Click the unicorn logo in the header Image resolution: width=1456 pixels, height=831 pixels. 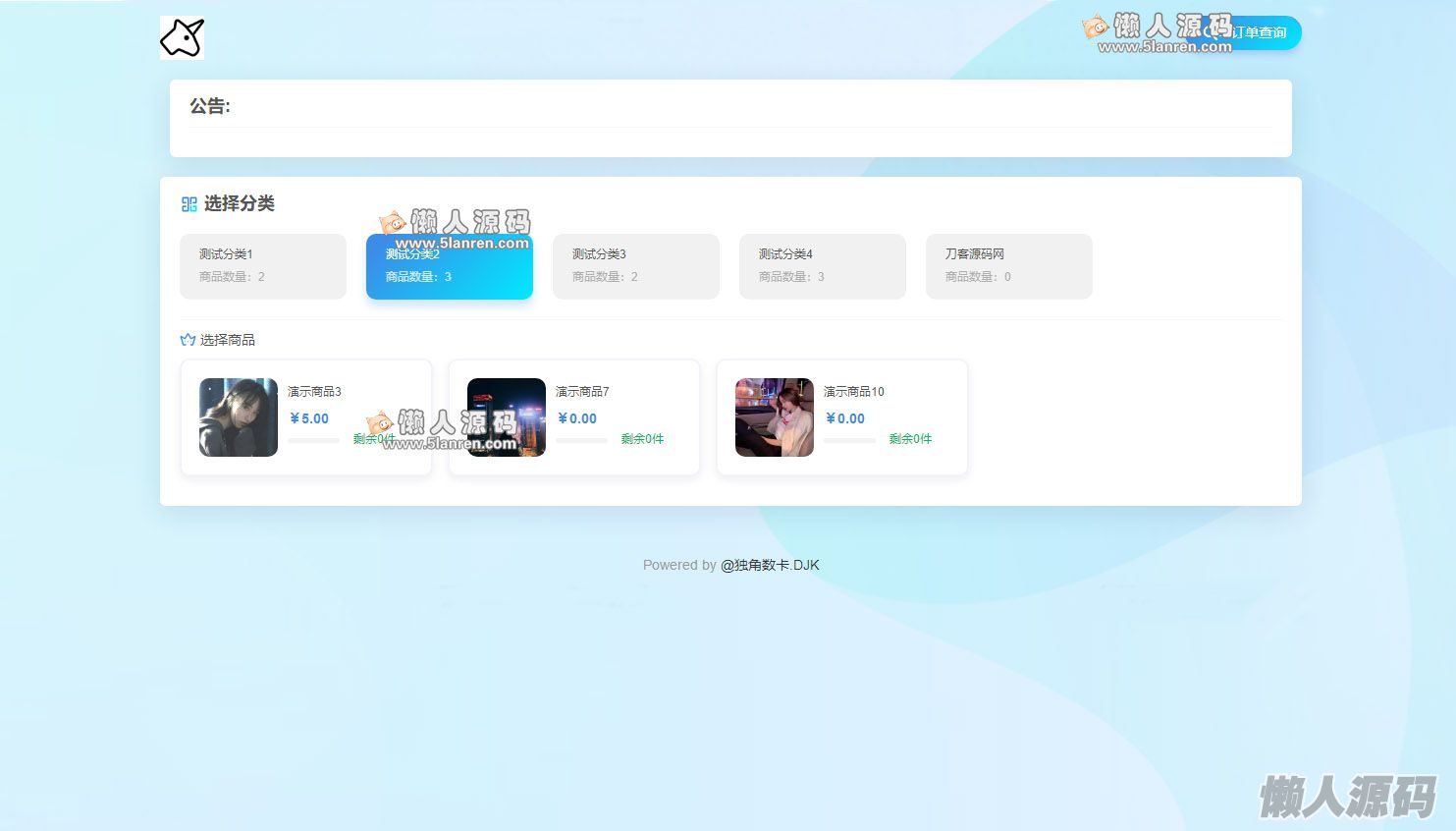[182, 38]
